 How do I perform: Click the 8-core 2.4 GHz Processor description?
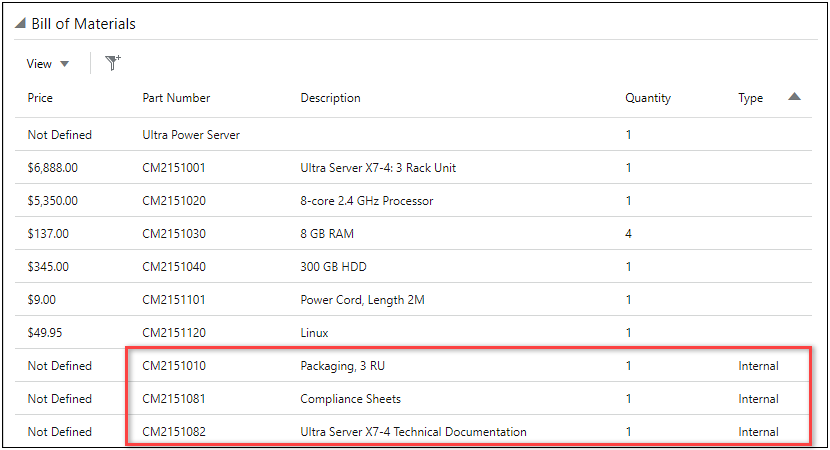tap(367, 201)
